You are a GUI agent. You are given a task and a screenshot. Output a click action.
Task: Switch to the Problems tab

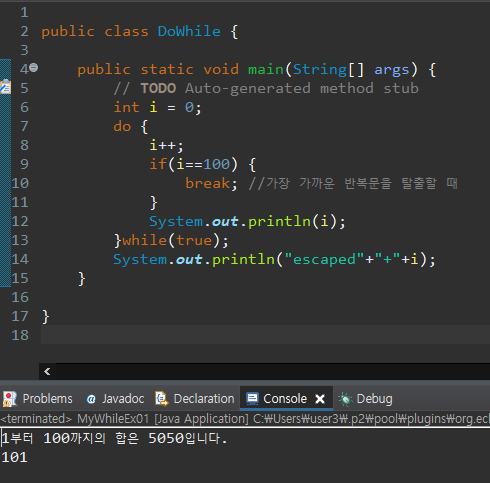point(38,399)
